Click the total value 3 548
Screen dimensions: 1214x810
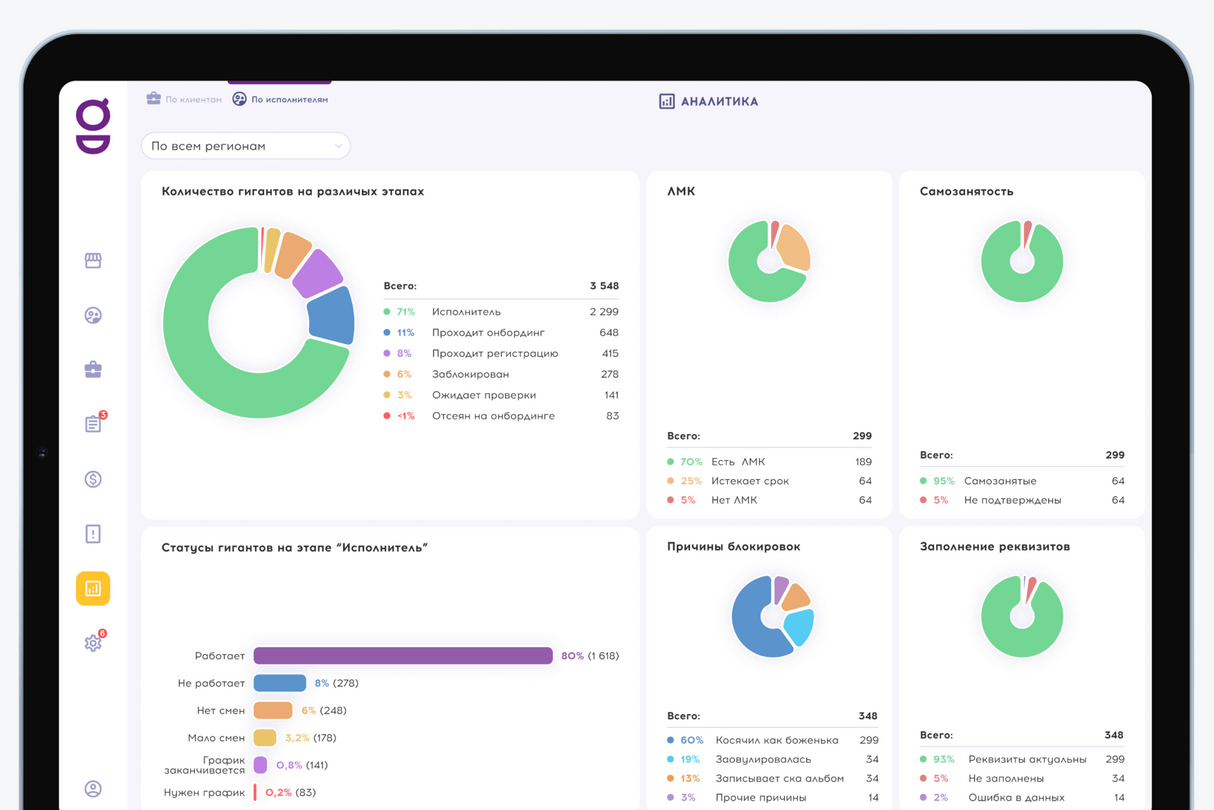604,286
